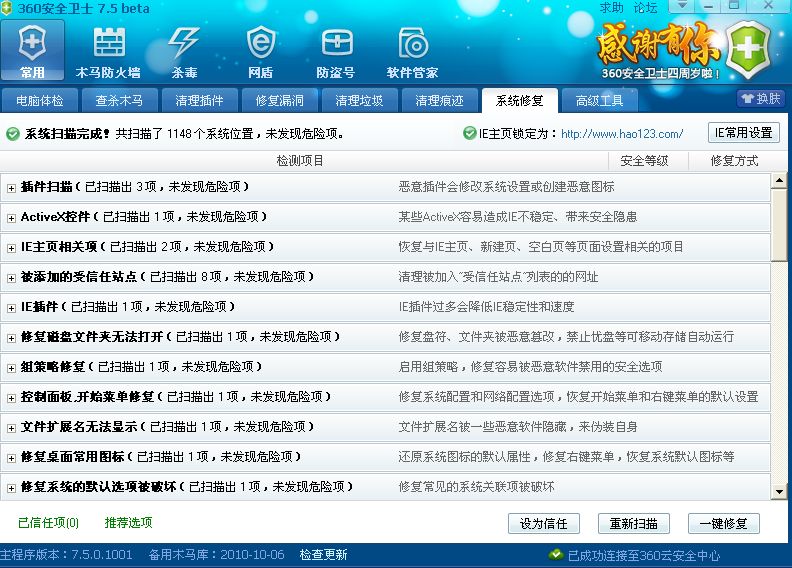
Task: Open the 软件管家 icon
Action: pyautogui.click(x=413, y=51)
